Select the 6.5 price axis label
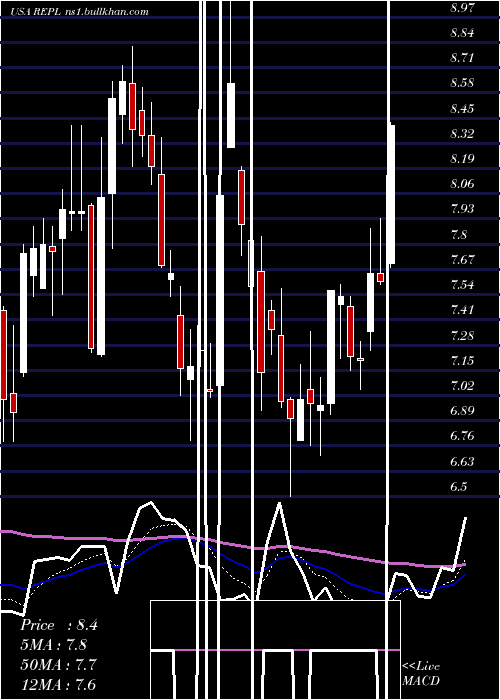The image size is (500, 700). [458, 487]
